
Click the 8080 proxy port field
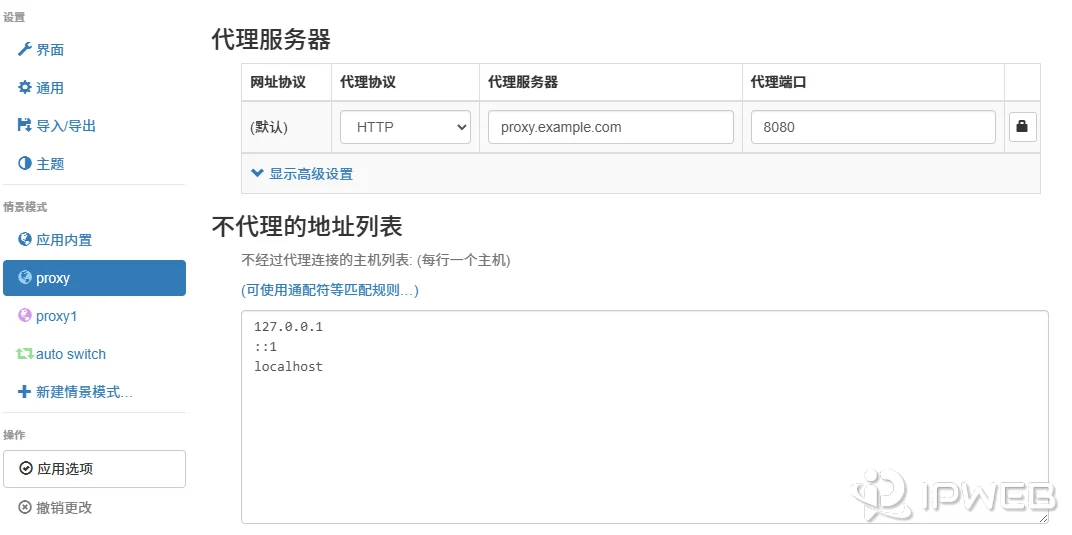point(873,127)
